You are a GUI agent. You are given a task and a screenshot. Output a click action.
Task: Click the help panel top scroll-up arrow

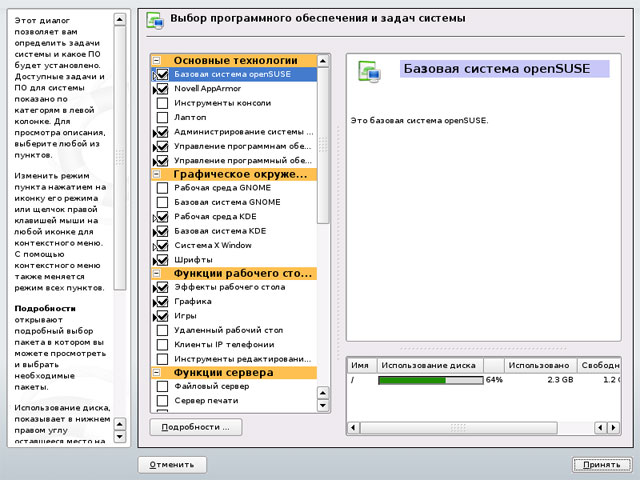(120, 19)
